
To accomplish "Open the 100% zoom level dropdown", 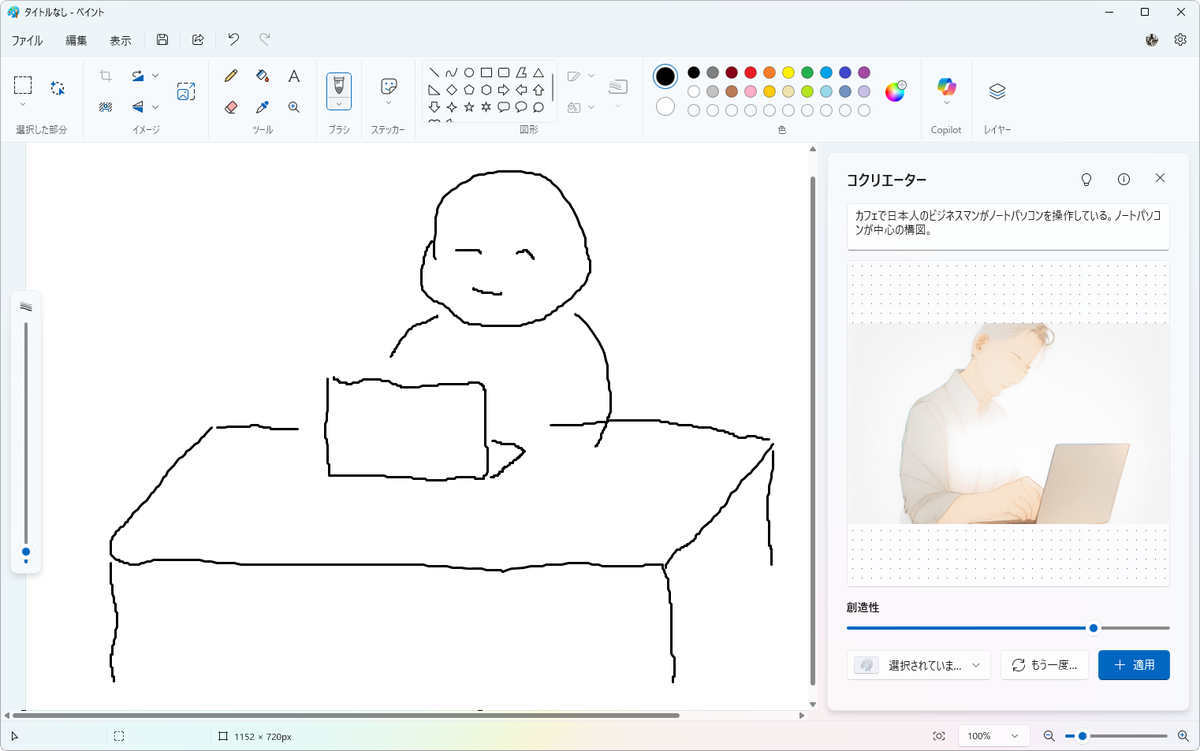I will tap(993, 736).
